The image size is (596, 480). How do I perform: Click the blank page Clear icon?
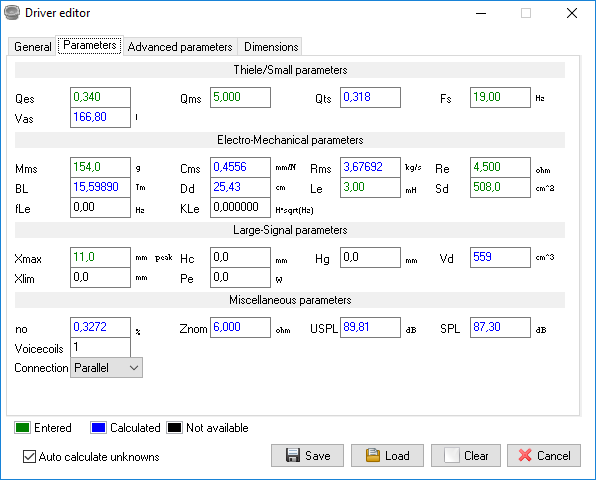(x=452, y=455)
